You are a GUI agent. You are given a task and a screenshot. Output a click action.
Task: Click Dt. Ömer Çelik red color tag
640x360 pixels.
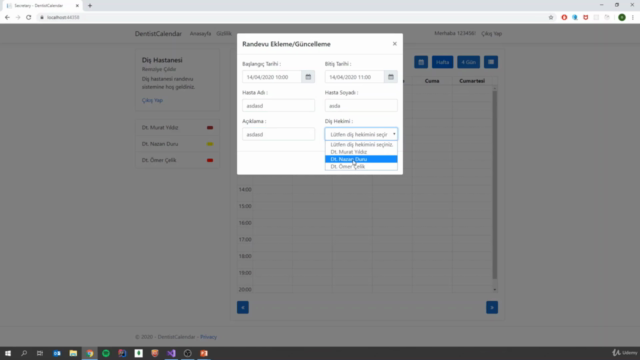point(210,160)
